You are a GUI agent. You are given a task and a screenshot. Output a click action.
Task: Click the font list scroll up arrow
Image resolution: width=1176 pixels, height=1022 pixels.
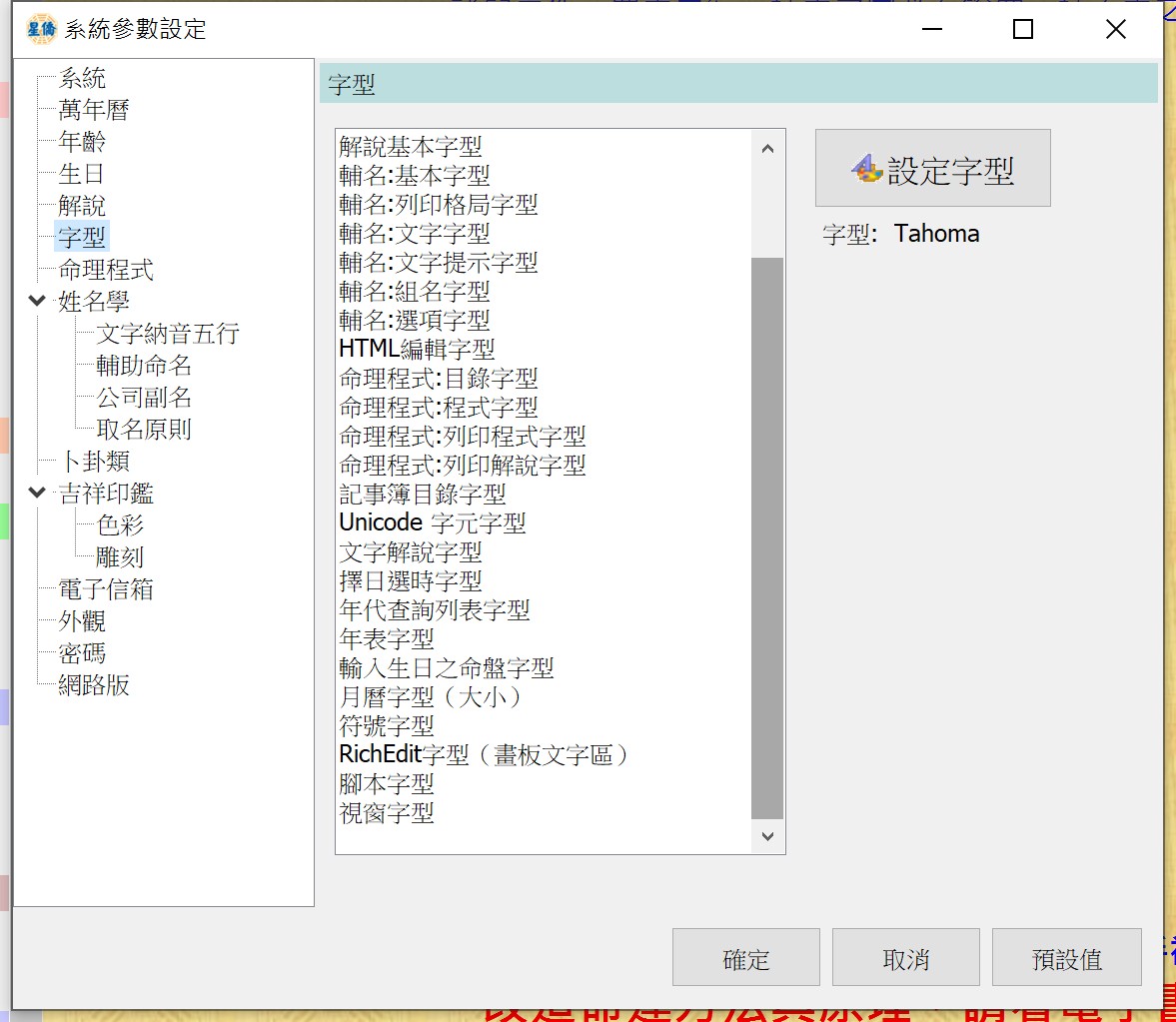pyautogui.click(x=767, y=149)
